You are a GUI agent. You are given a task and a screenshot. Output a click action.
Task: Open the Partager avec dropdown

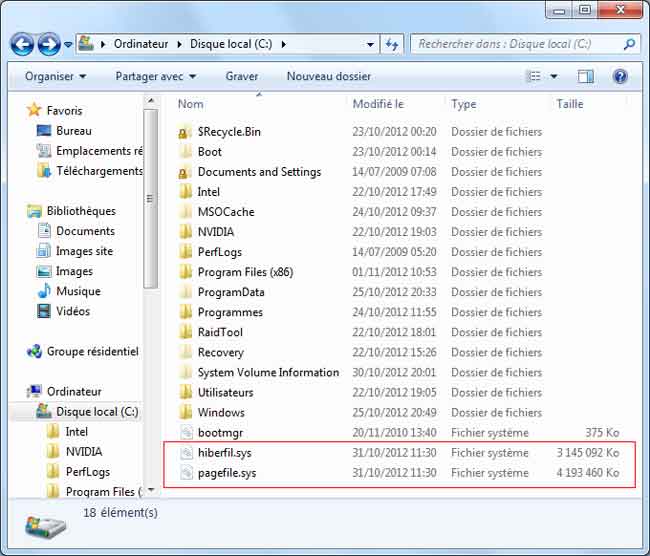coord(155,76)
